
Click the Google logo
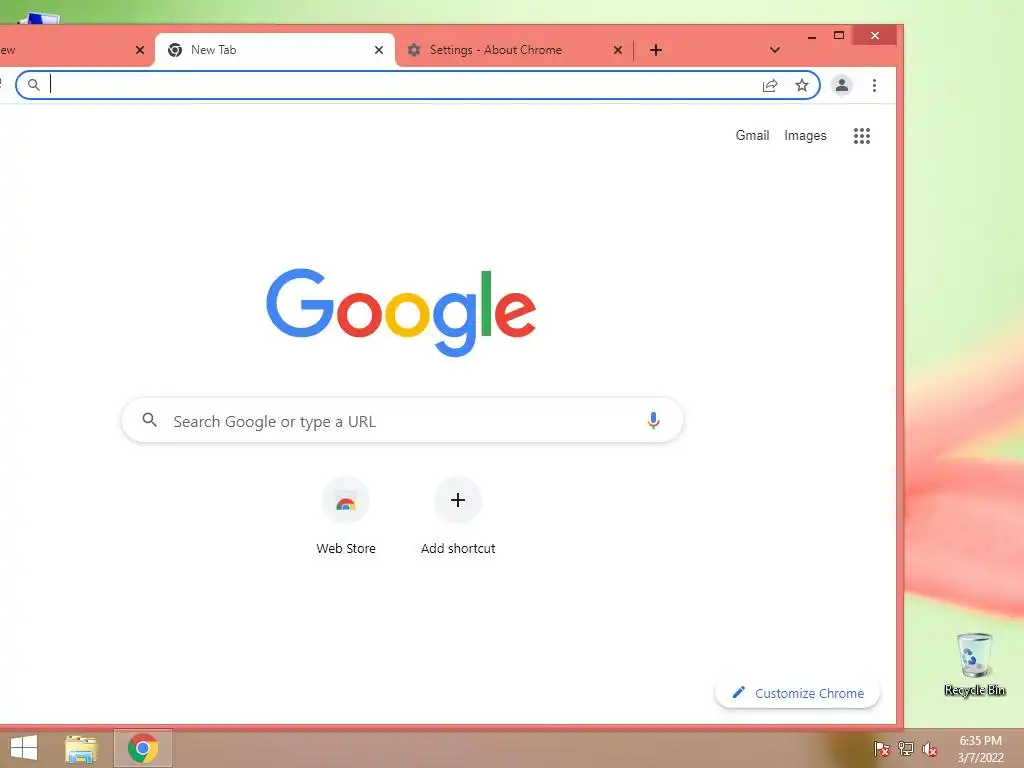[401, 312]
